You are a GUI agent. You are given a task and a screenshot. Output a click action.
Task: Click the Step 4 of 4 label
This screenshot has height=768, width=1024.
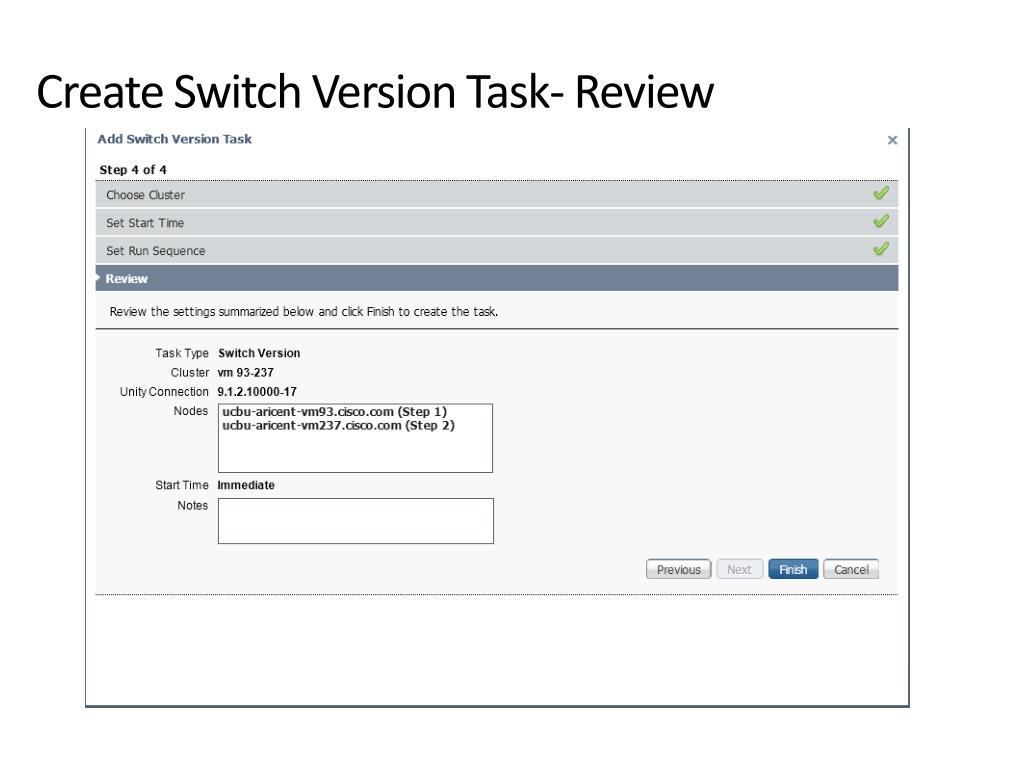(x=133, y=170)
